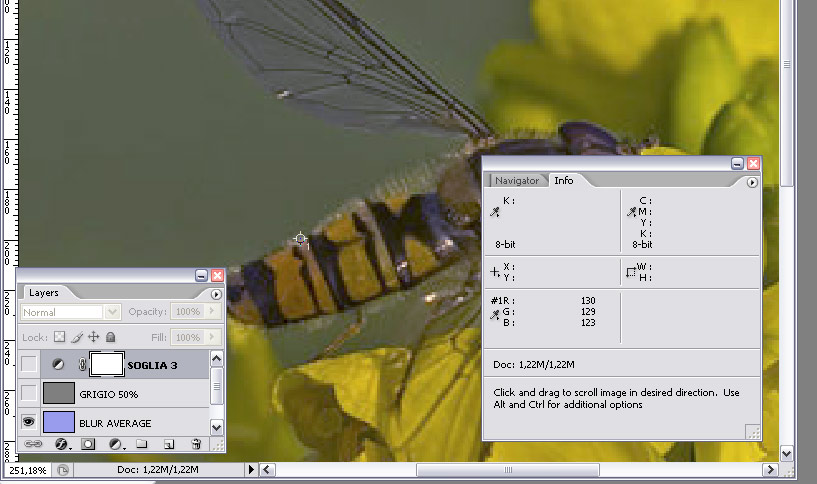
Task: Show the GRIGIO 50% layer
Action: coord(29,393)
